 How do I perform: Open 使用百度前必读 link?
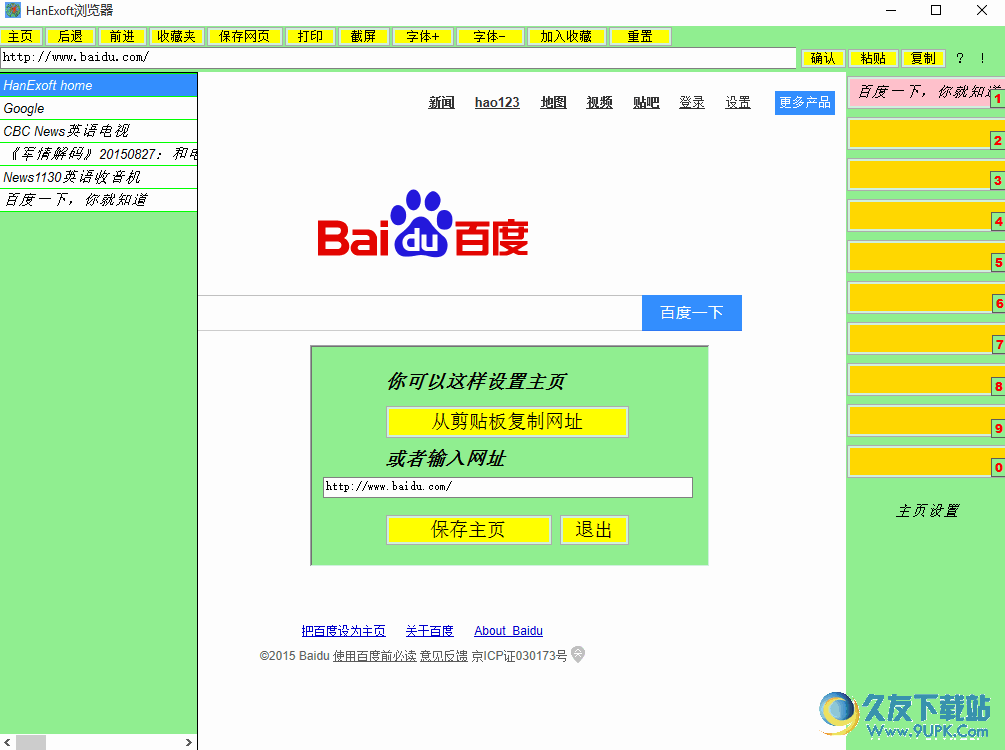[x=374, y=656]
